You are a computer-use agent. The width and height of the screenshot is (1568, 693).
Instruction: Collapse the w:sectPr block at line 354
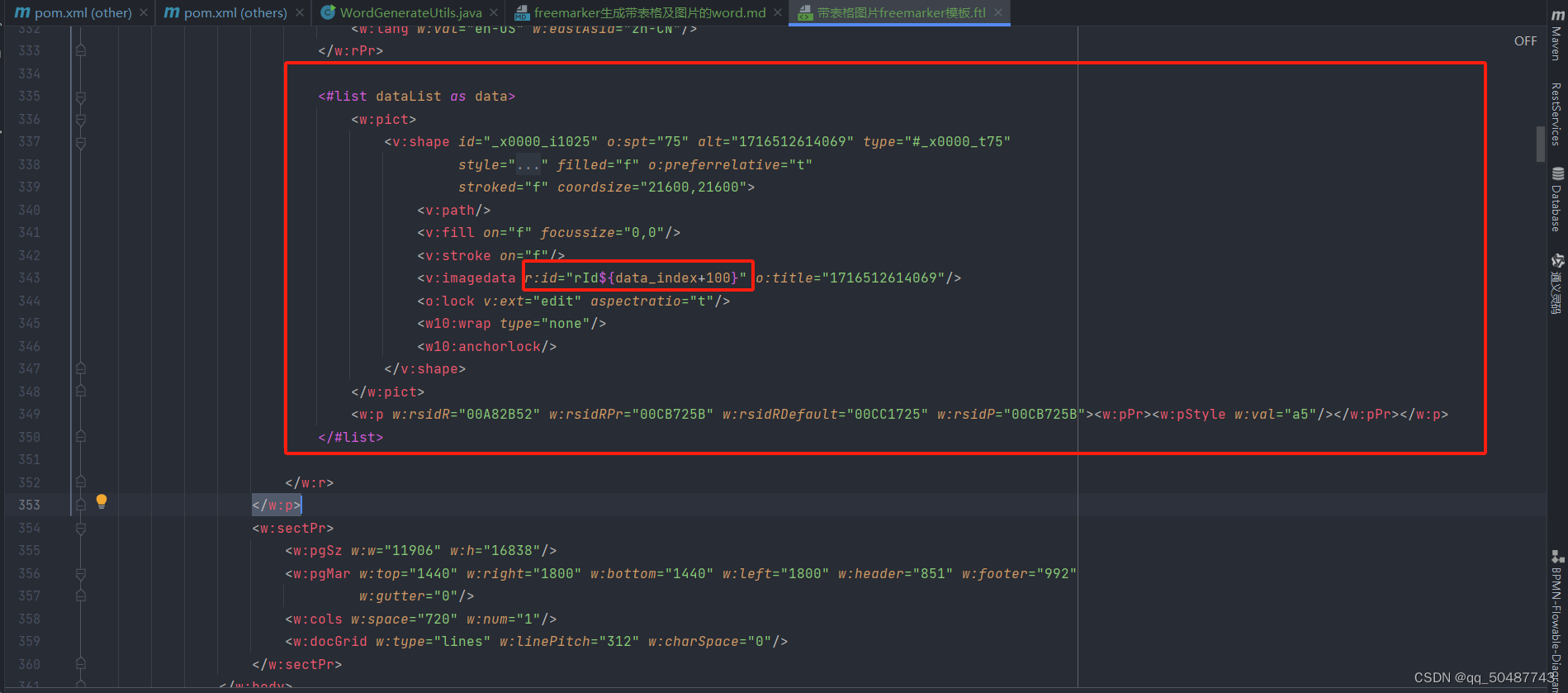(81, 529)
